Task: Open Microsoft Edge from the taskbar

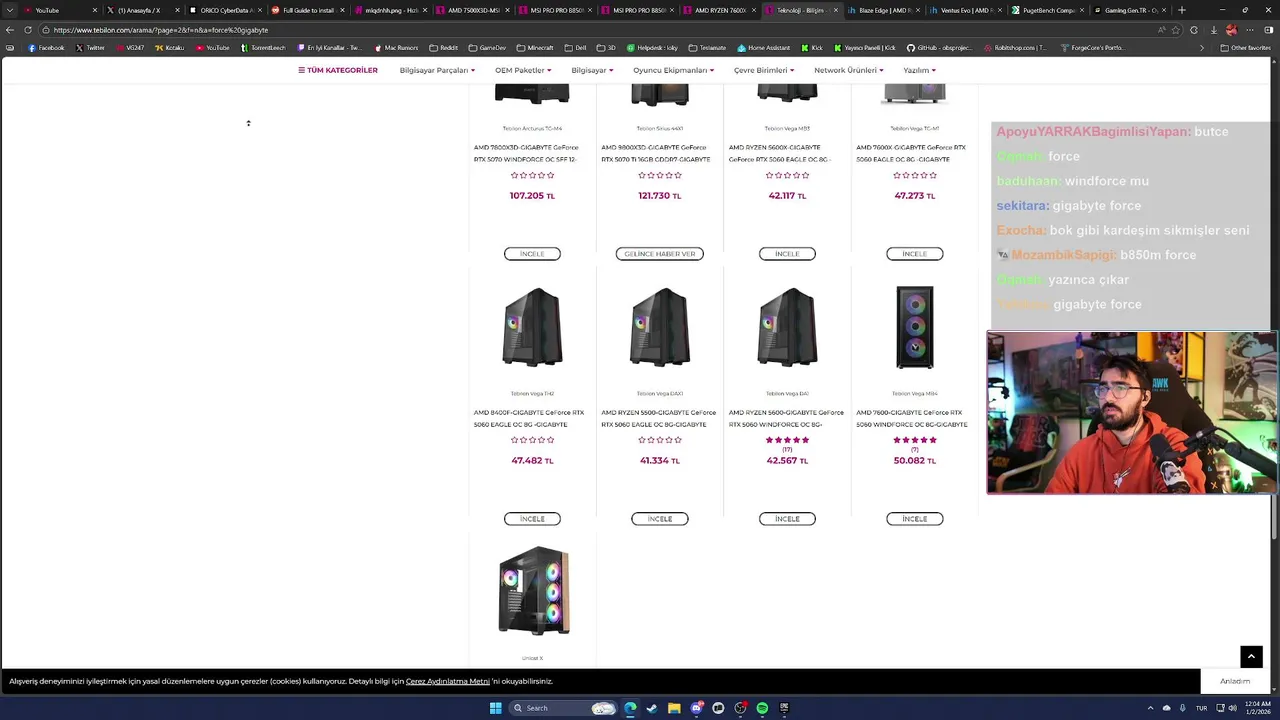Action: click(x=630, y=708)
